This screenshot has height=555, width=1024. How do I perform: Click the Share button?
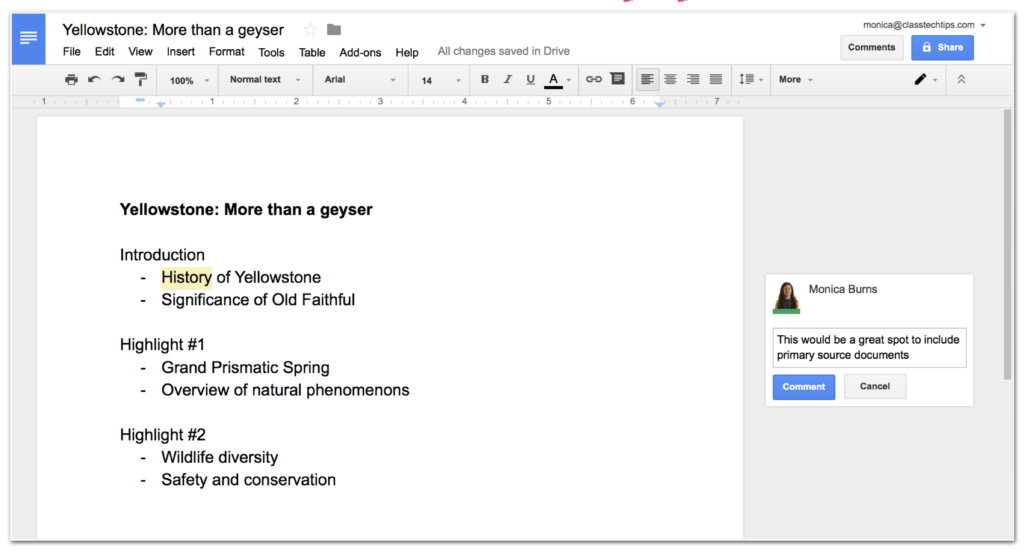942,47
